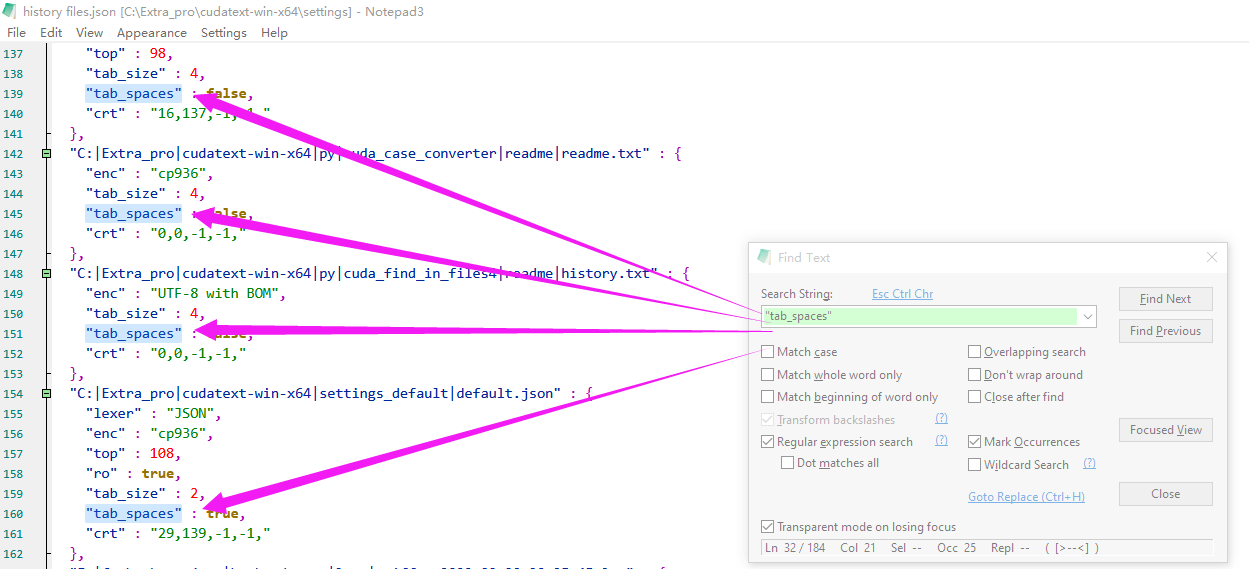
Task: Click help icon beside Regular expression search
Action: click(x=941, y=441)
